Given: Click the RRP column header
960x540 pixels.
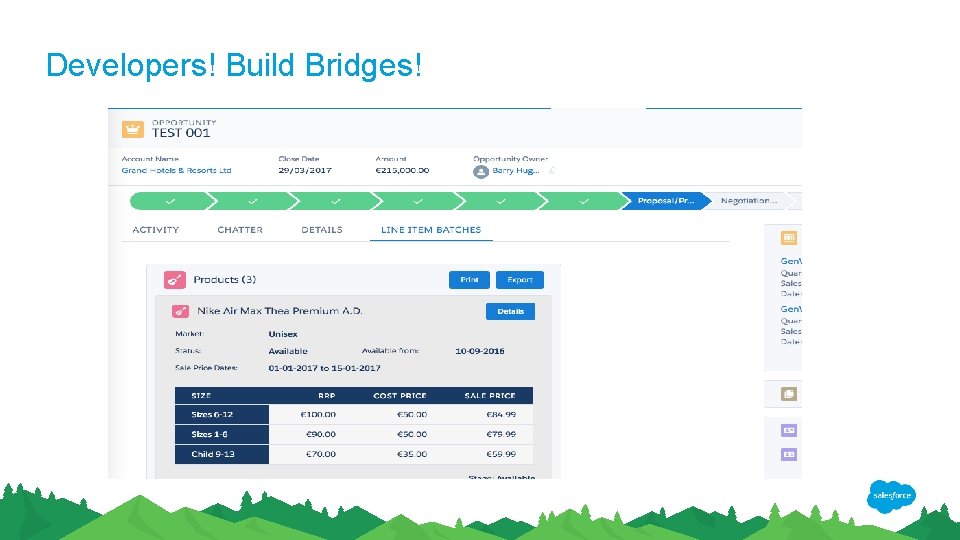Looking at the screenshot, I should 326,396.
